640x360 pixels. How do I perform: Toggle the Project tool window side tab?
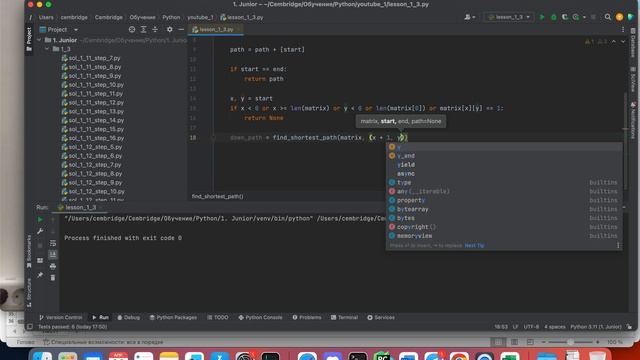[29, 39]
